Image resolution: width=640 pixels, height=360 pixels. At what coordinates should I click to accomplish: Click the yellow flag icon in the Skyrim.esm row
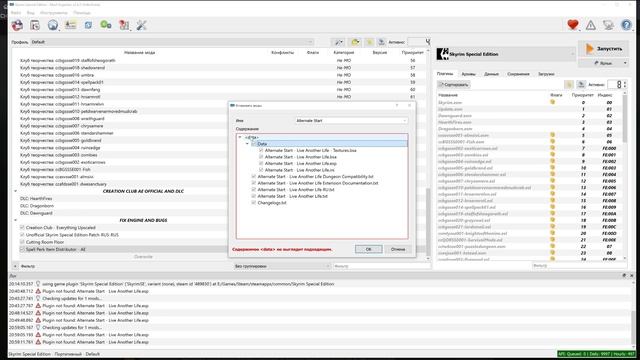coord(553,102)
